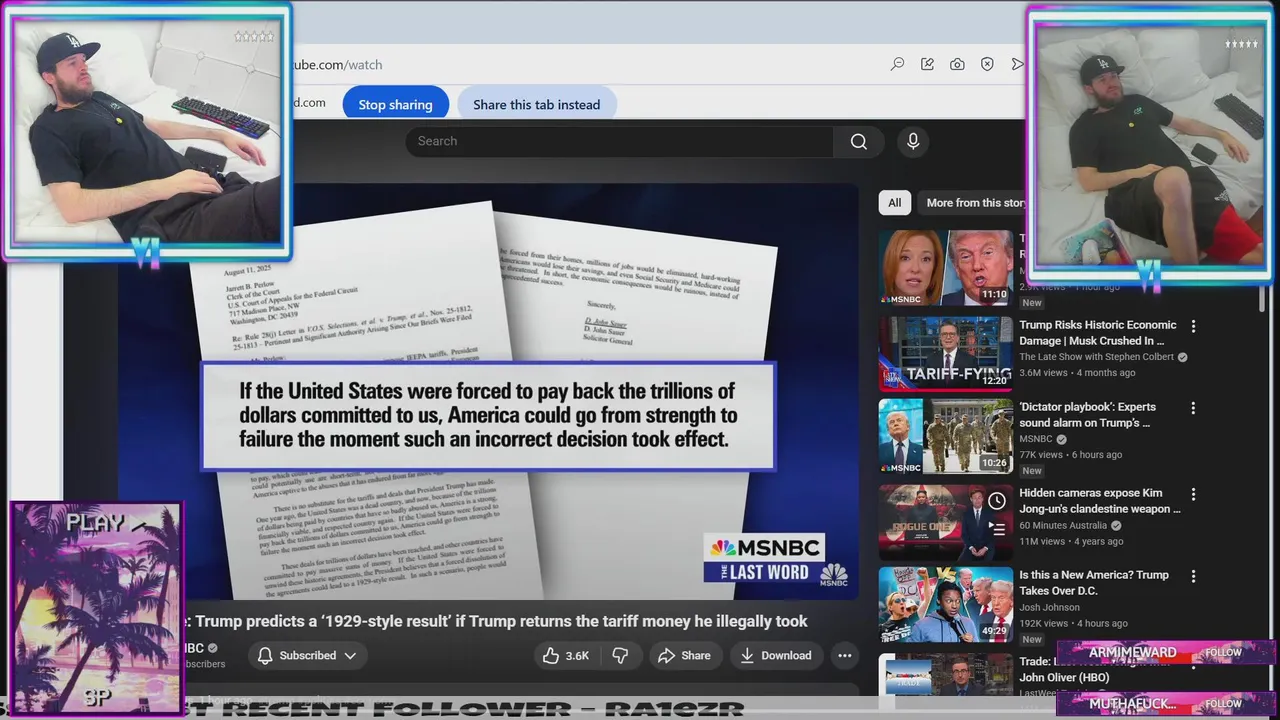The image size is (1280, 720).
Task: Open the Psaki and Trump MSNBC thumbnail 11:10
Action: coord(946,268)
